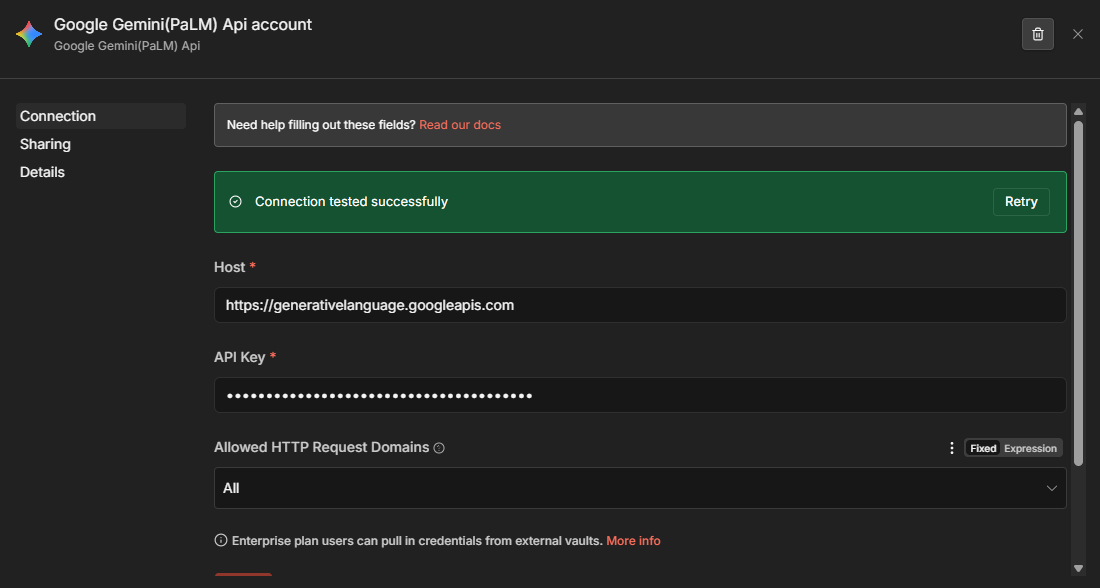Click the 'Google Gemini(PaLM) Api' subtitle text
The image size is (1100, 588).
click(x=127, y=46)
